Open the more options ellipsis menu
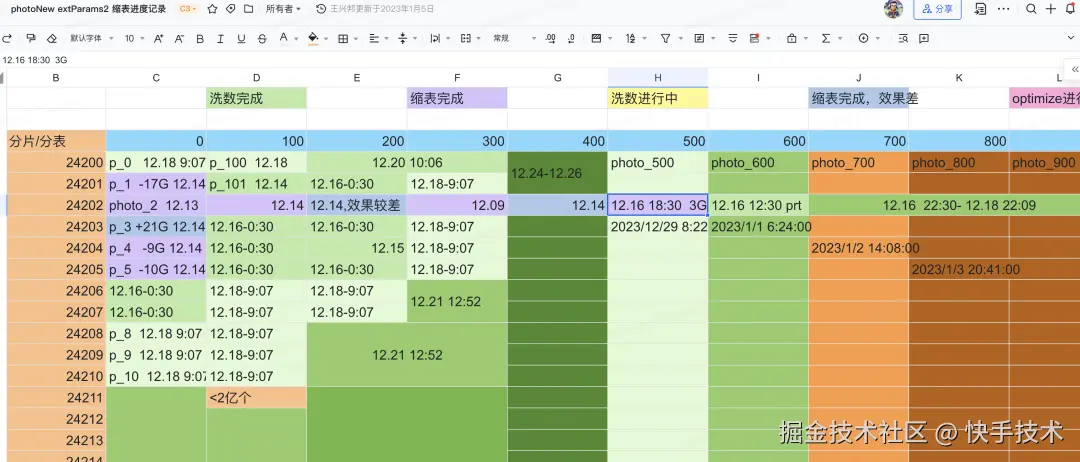The width and height of the screenshot is (1080, 462). click(1004, 9)
